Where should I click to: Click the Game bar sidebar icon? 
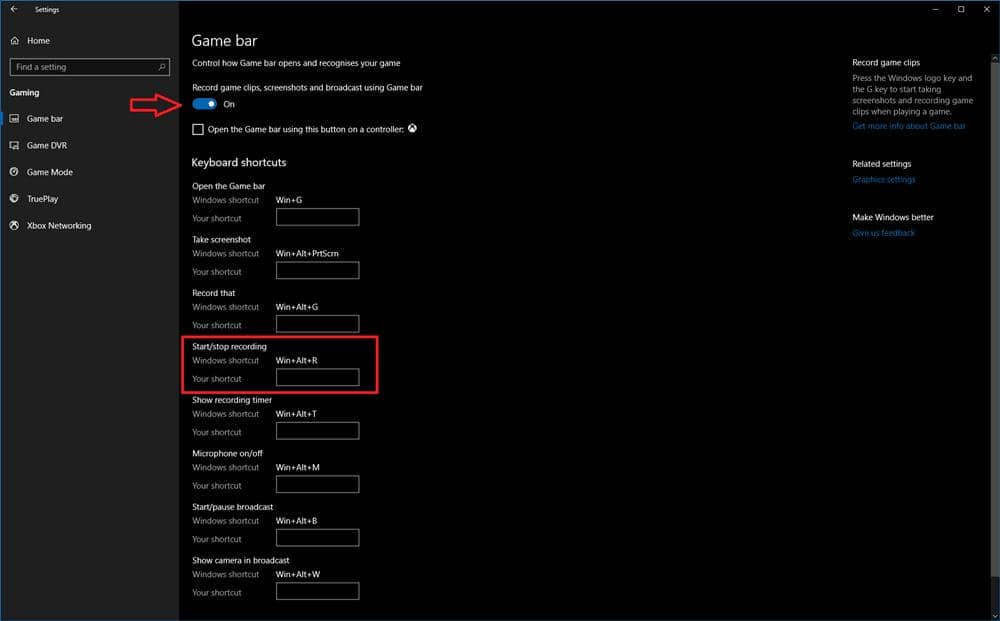click(14, 118)
